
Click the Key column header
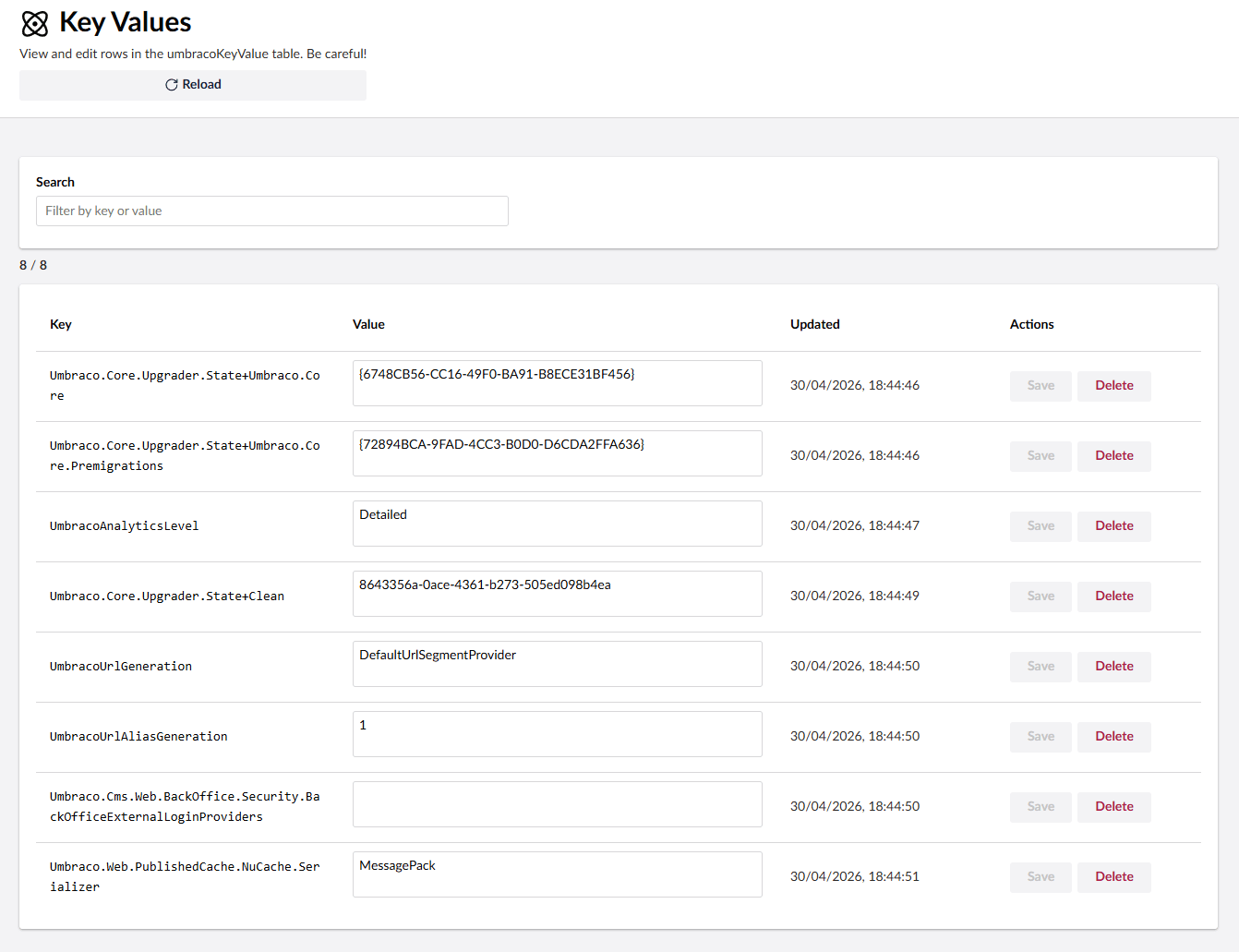(61, 324)
